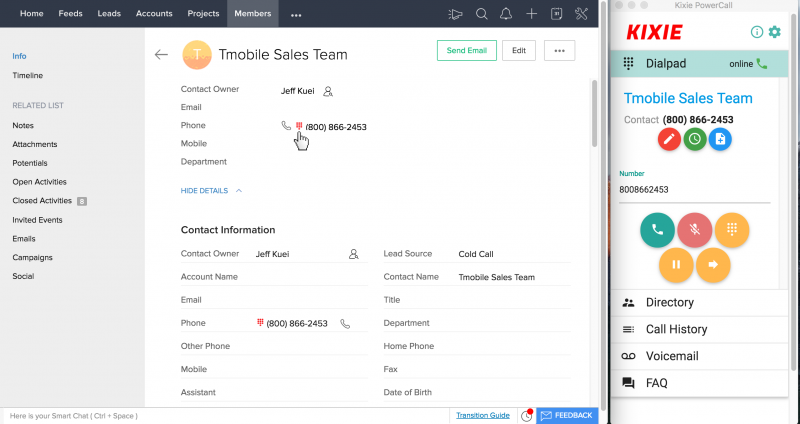Open Social in the related list
Viewport: 800px width, 424px height.
[x=23, y=277]
